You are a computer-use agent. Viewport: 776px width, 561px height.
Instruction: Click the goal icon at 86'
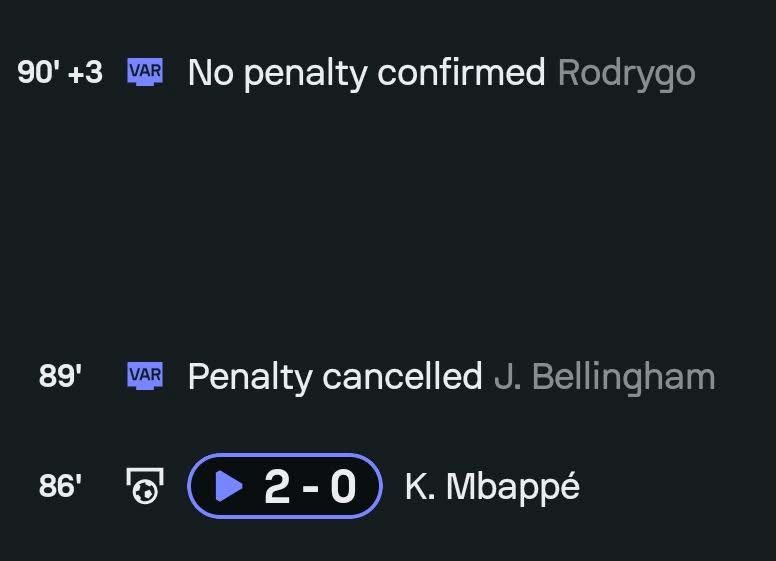pyautogui.click(x=145, y=486)
